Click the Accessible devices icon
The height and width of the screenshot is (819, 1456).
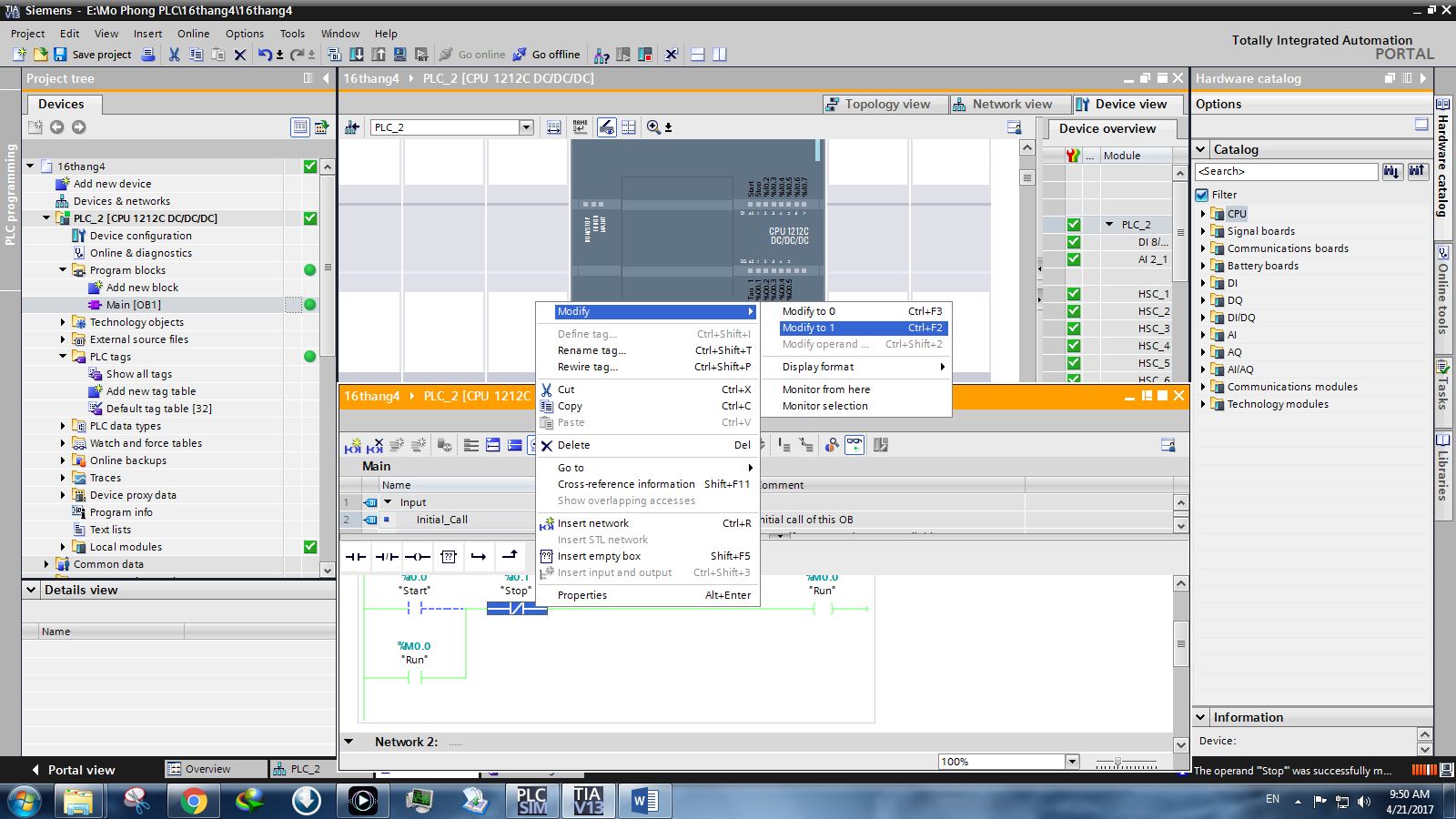(602, 55)
